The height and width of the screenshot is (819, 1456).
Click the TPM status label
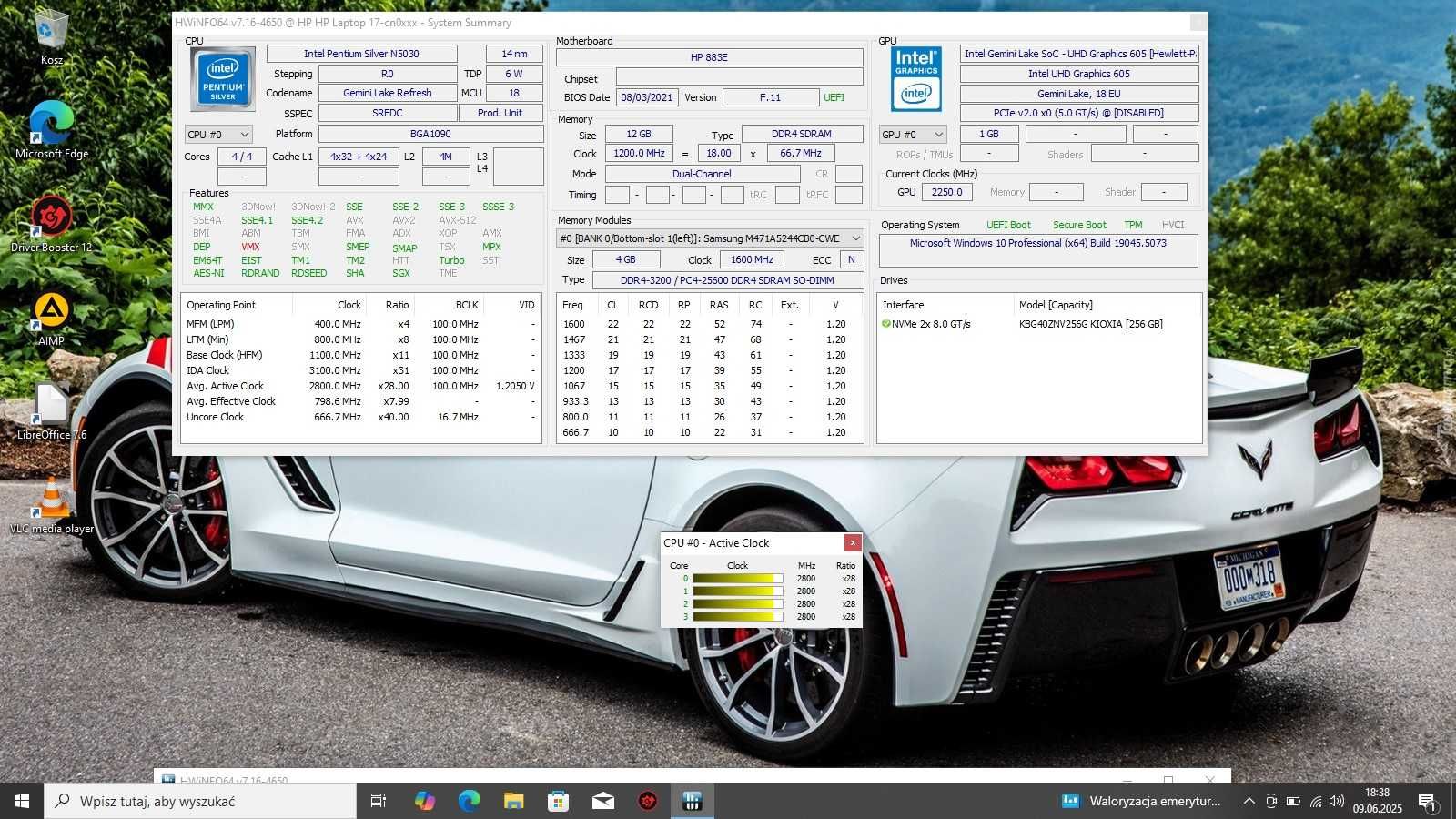tap(1133, 225)
